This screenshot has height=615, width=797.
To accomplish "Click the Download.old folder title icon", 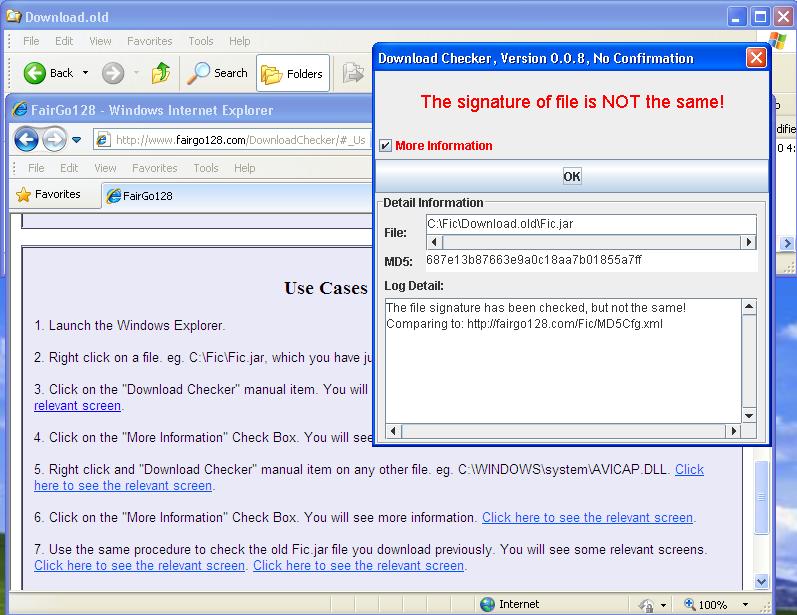I will [14, 16].
